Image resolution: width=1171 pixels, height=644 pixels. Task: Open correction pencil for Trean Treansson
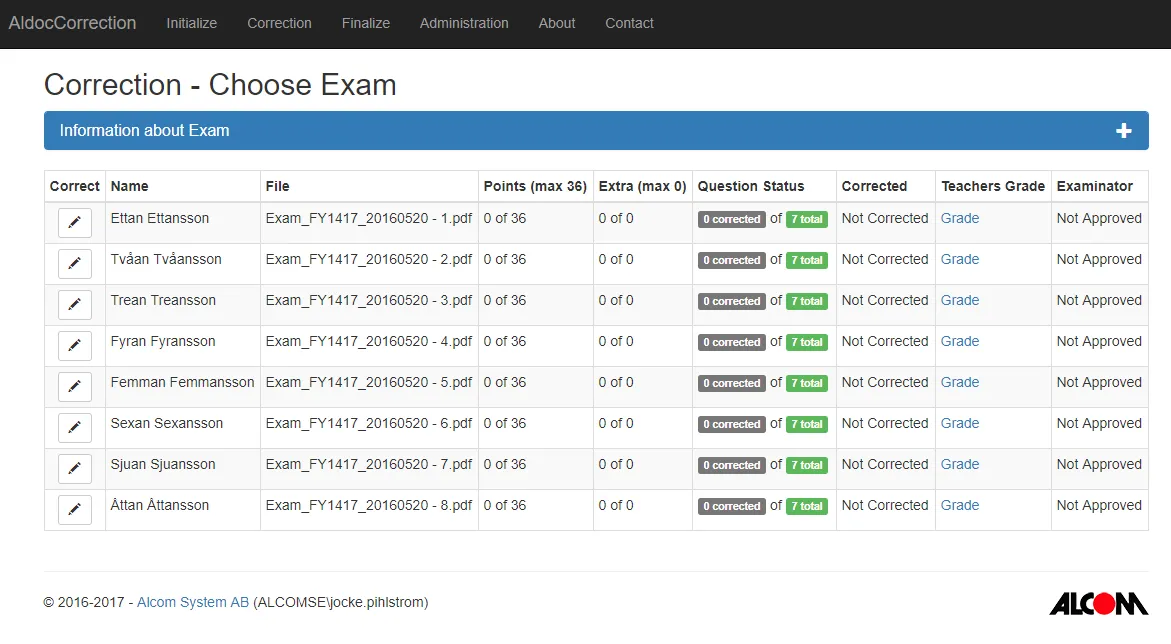point(75,305)
